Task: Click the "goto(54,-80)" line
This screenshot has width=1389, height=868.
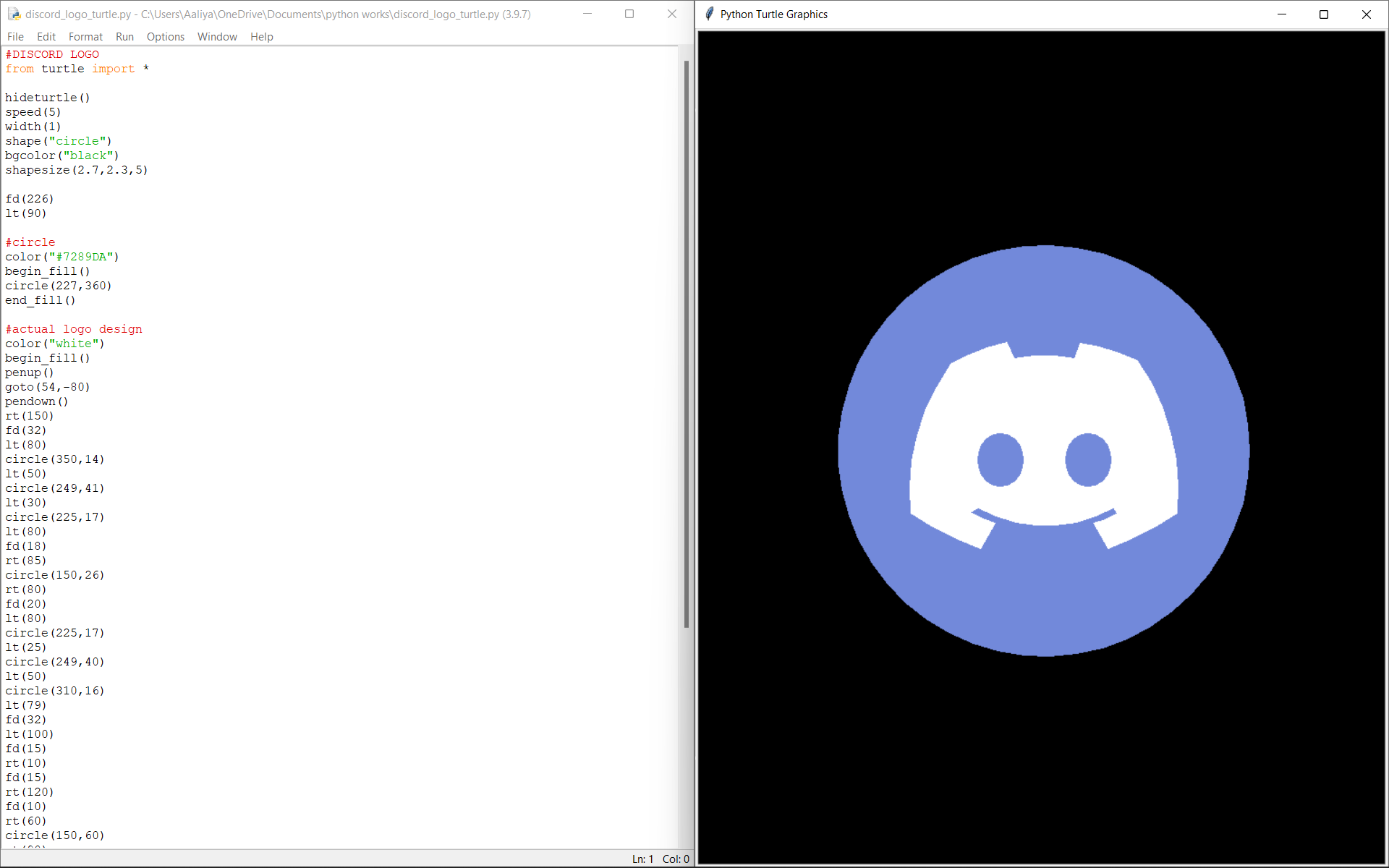Action: 48,387
